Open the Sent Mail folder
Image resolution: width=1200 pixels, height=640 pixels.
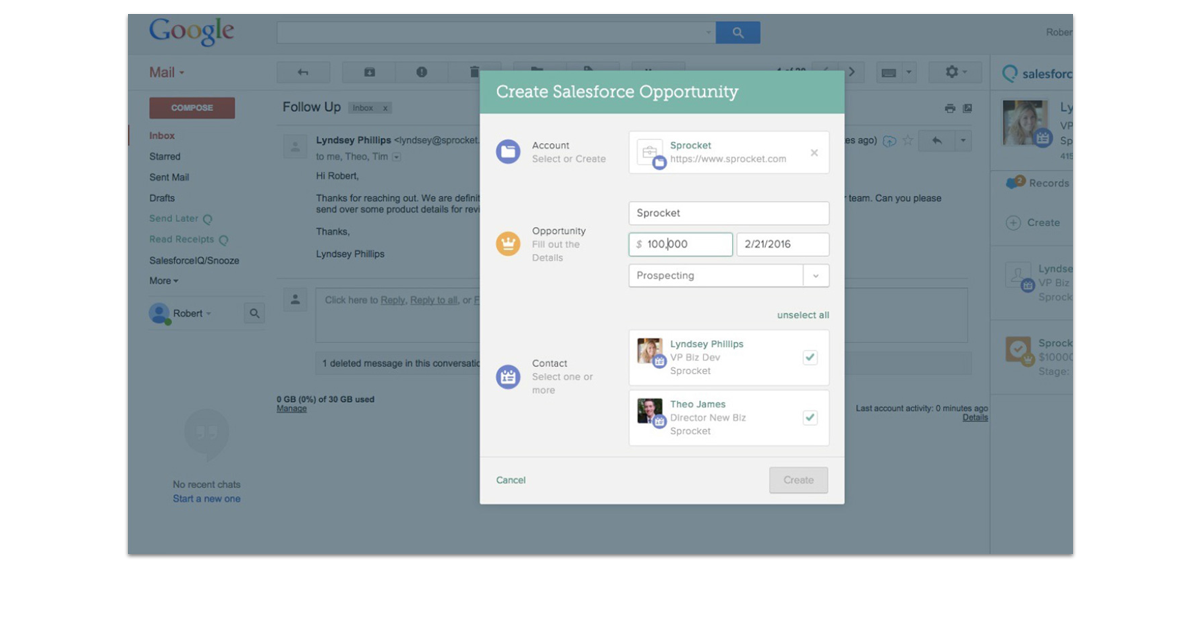point(169,177)
